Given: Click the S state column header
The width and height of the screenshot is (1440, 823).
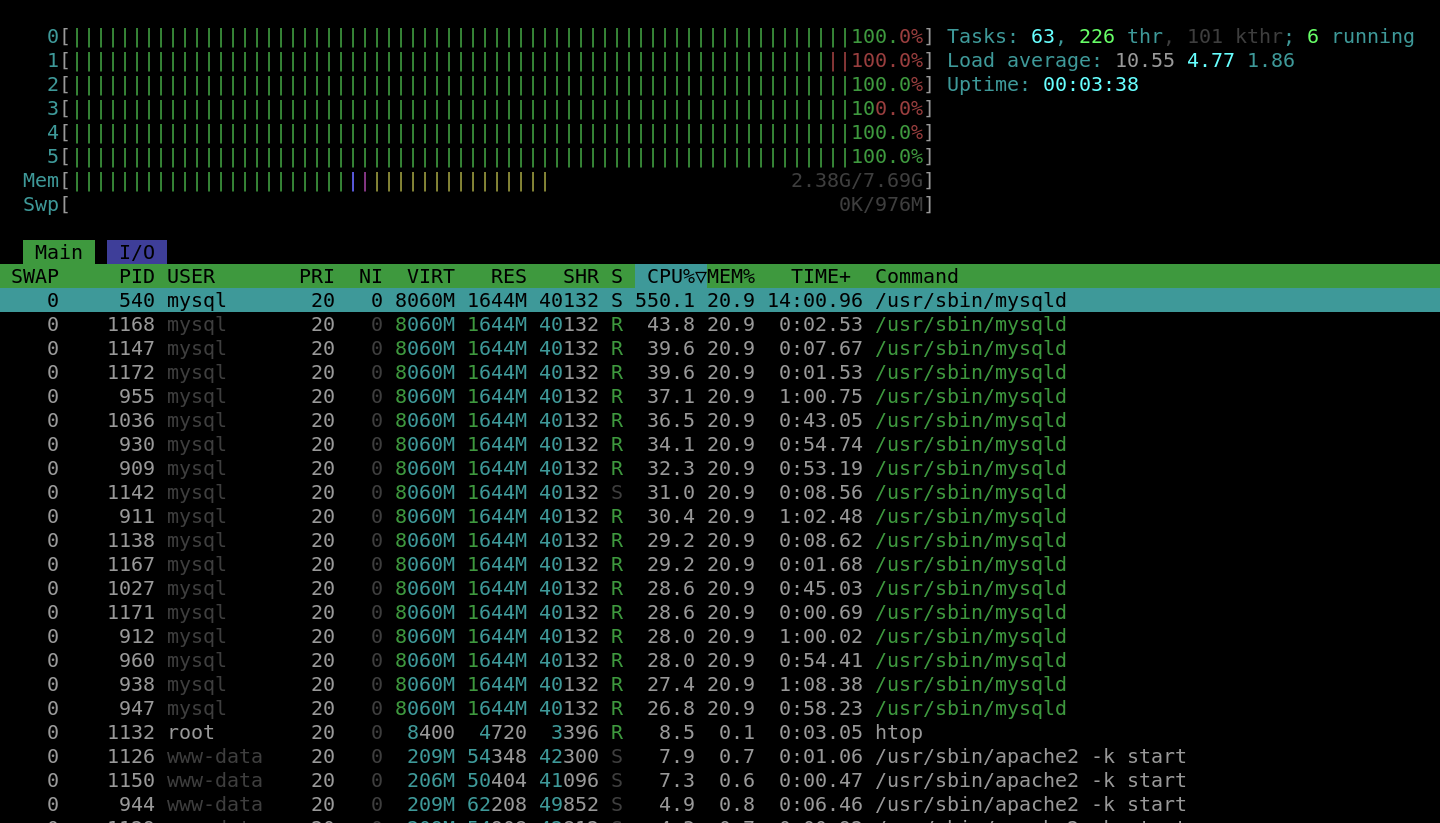Looking at the screenshot, I should (617, 276).
